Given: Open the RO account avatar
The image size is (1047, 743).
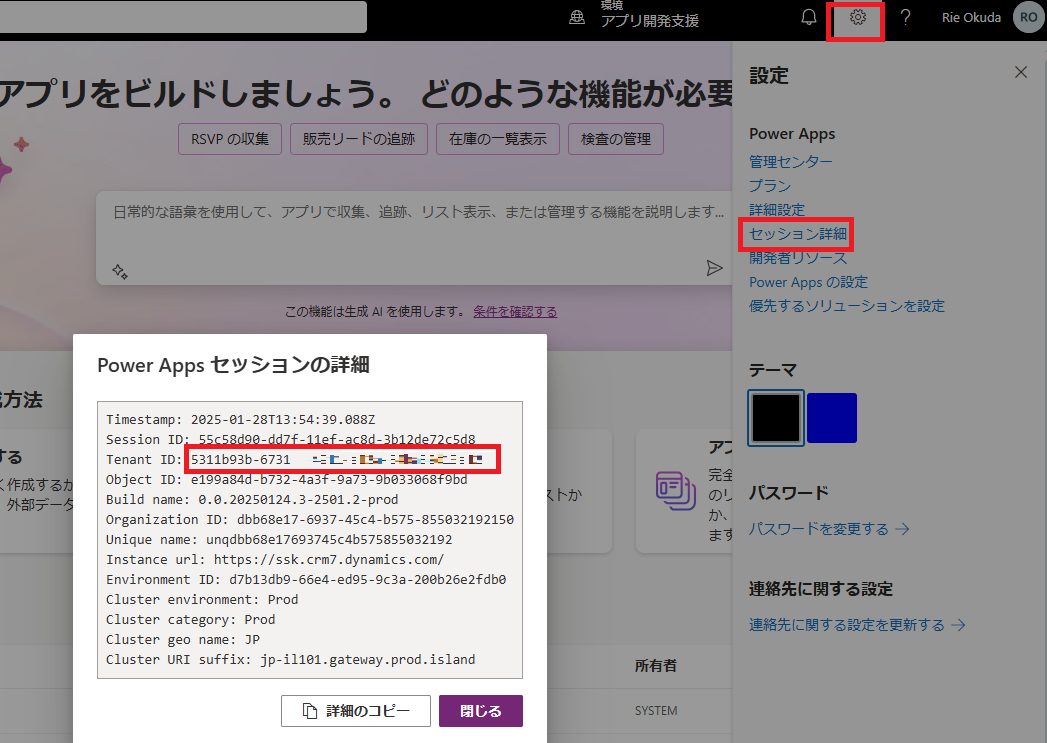Looking at the screenshot, I should (x=1029, y=17).
